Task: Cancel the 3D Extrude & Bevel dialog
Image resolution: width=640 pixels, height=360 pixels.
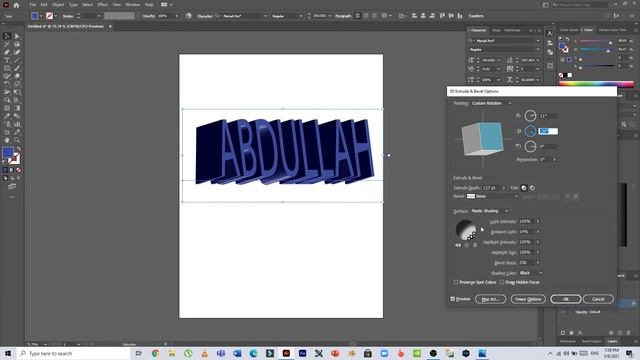Action: (x=598, y=299)
